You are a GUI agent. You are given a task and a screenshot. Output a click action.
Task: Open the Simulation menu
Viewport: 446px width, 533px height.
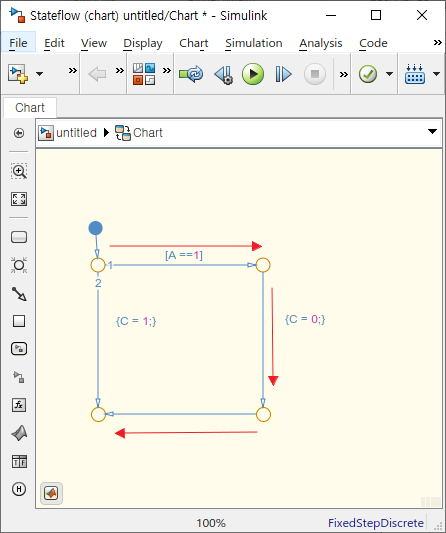click(x=254, y=43)
